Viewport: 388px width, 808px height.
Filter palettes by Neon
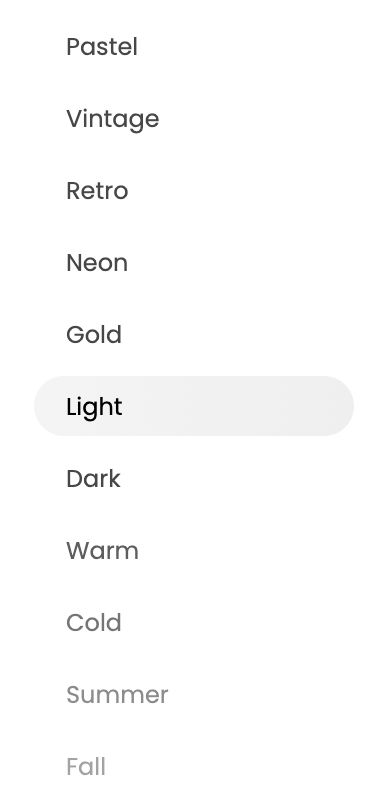point(194,263)
